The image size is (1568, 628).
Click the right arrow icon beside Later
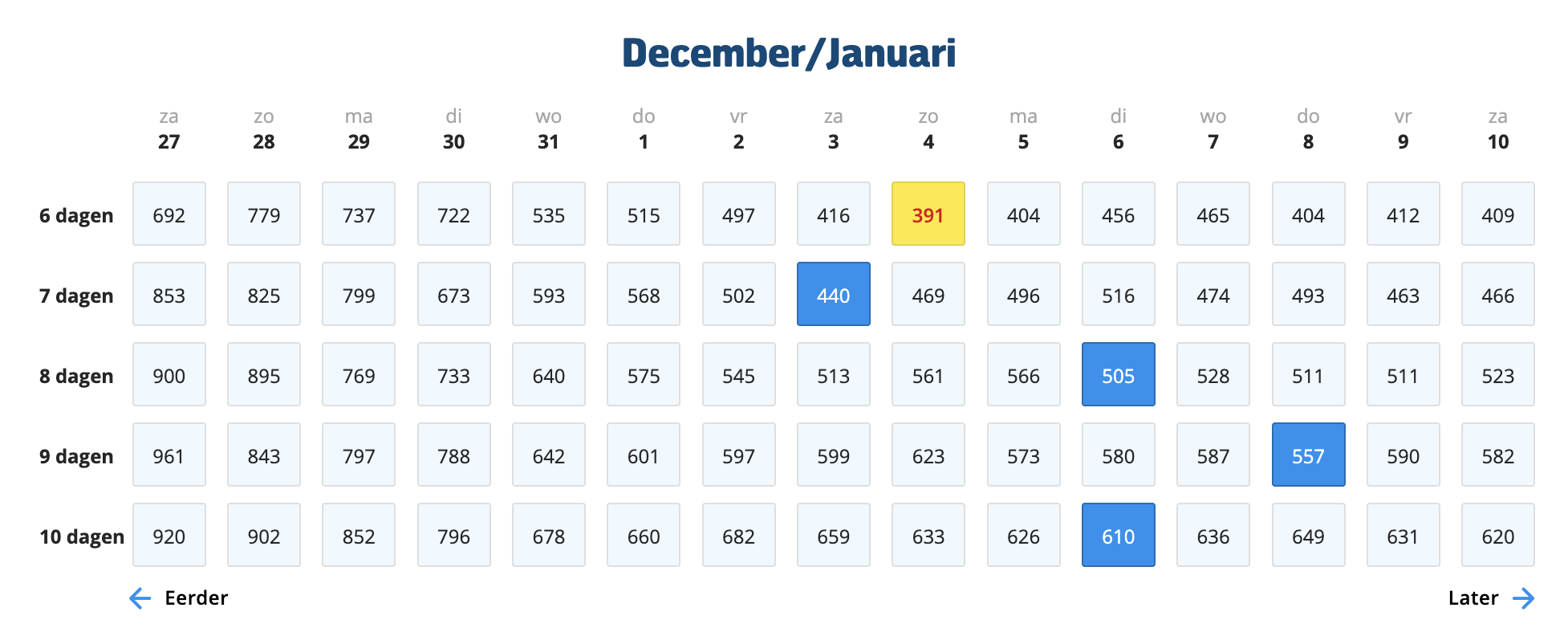click(1522, 598)
